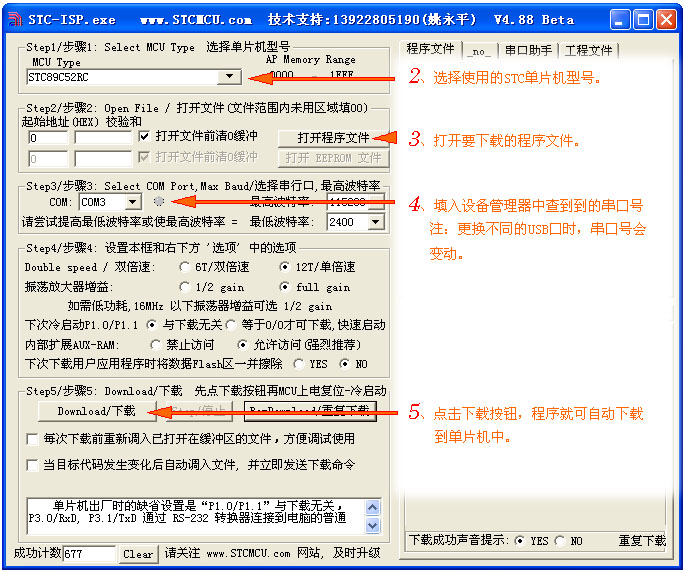Click the COM port status indicator dot
The height and width of the screenshot is (572, 686).
point(159,202)
